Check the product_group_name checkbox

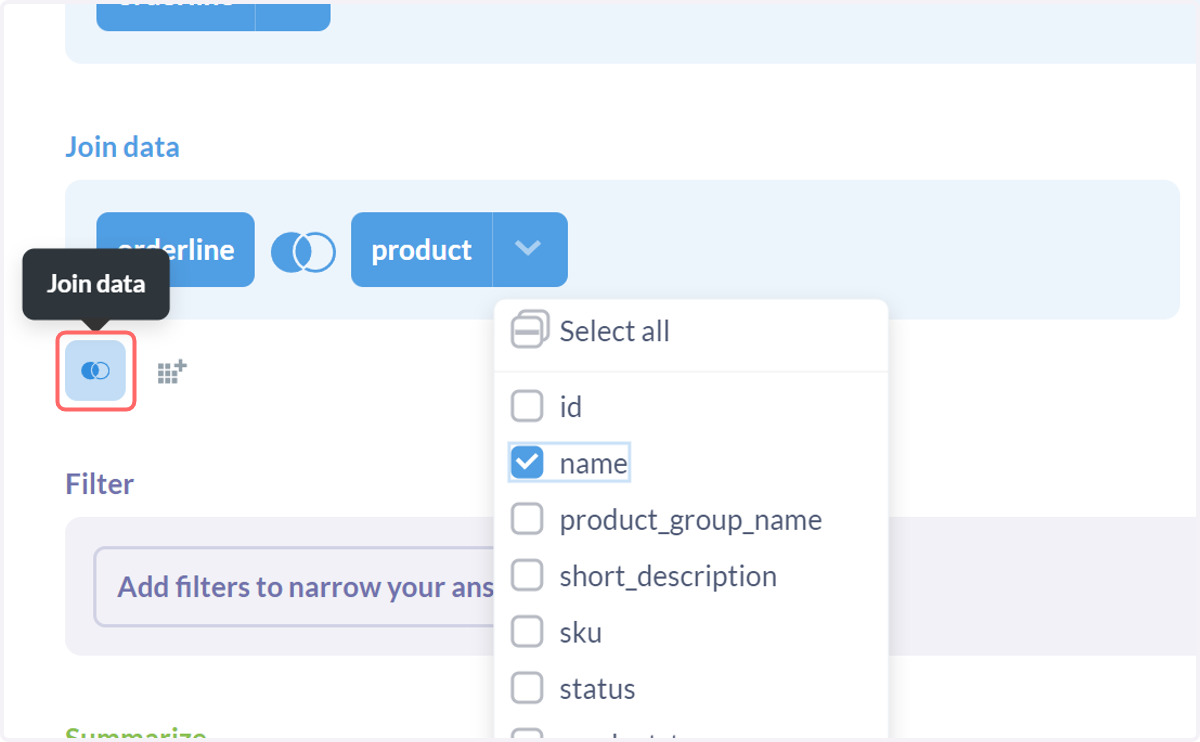coord(527,519)
